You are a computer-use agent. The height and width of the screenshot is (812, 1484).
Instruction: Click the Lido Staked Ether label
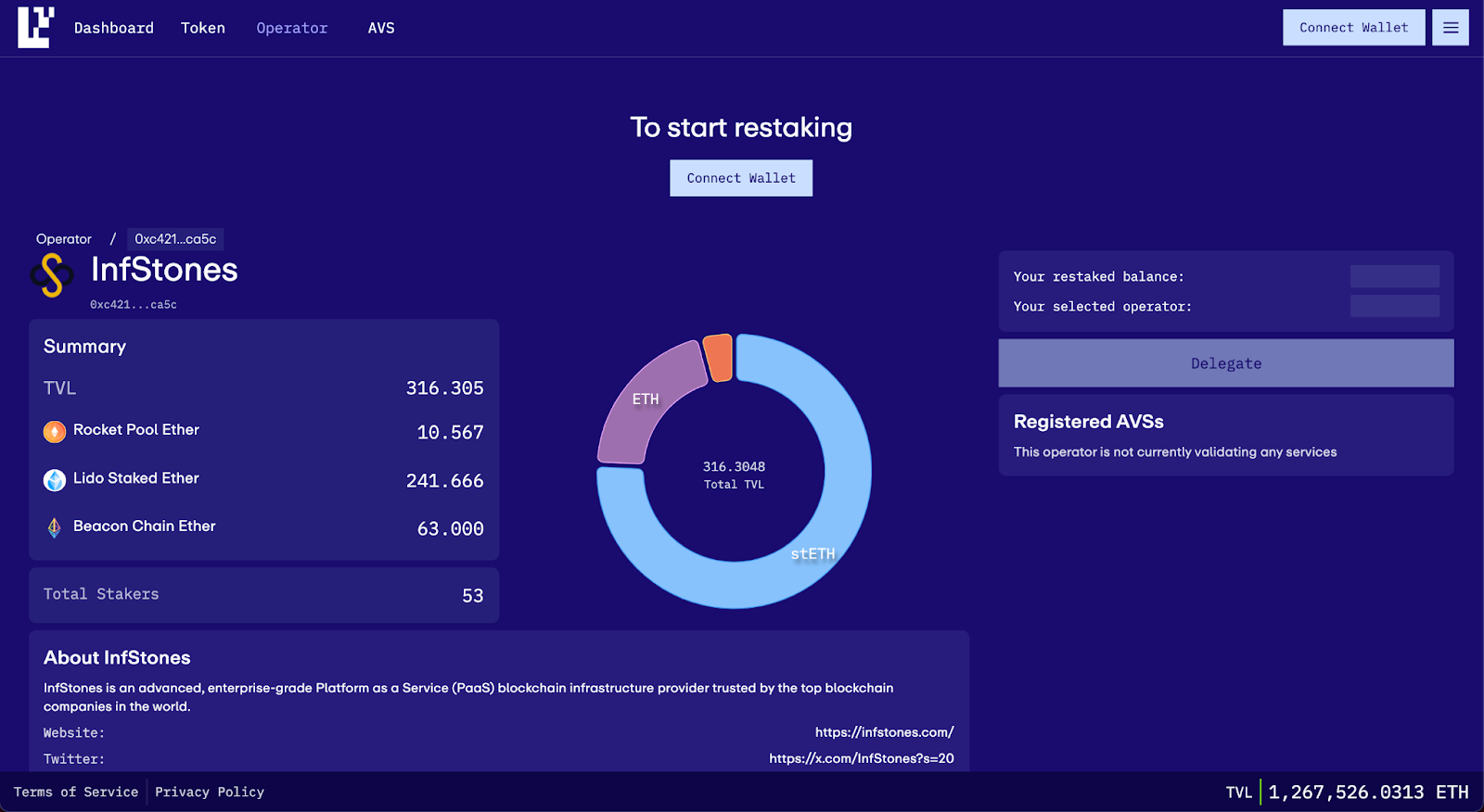pos(136,478)
